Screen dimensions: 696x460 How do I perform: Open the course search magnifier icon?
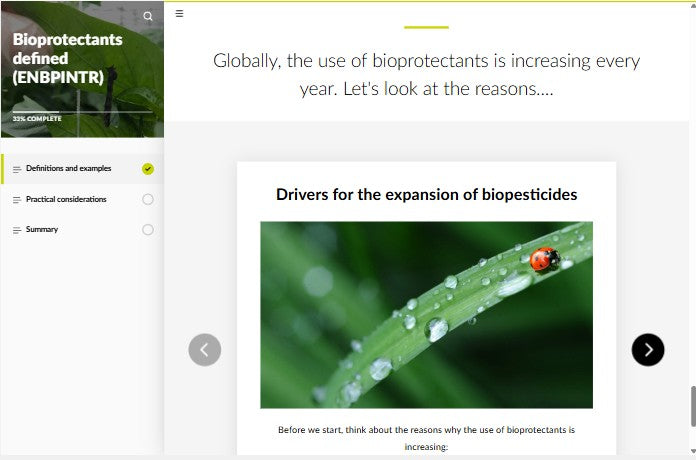coord(148,16)
